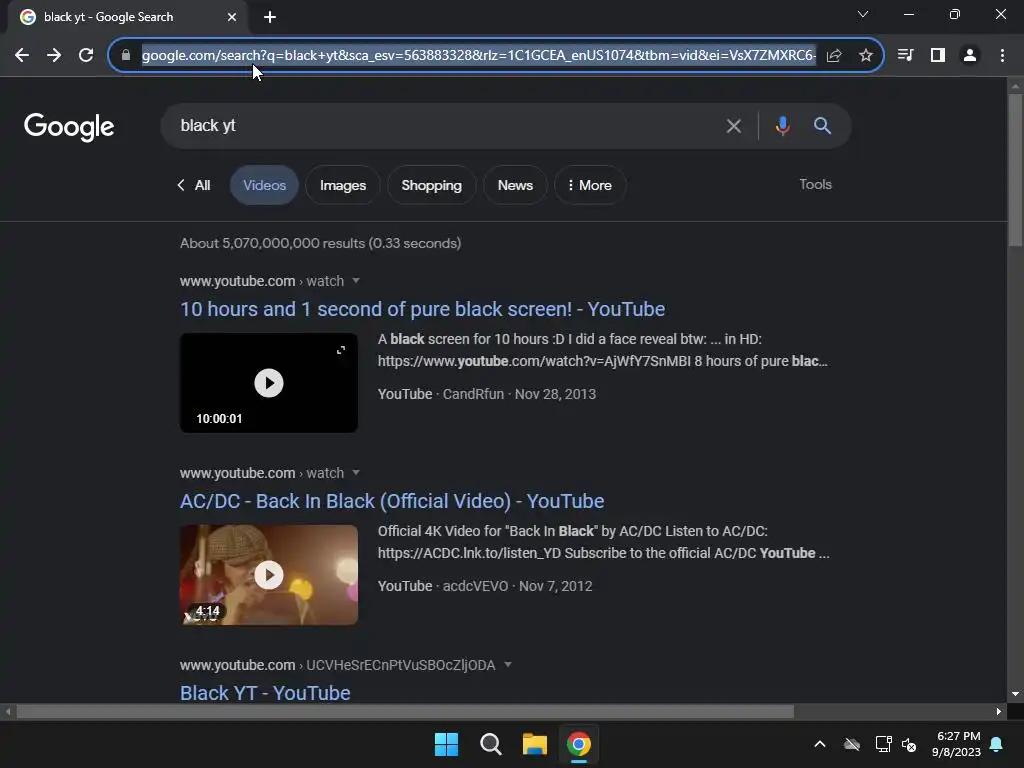Close the black yt Google Search tab
This screenshot has height=768, width=1024.
pos(232,17)
